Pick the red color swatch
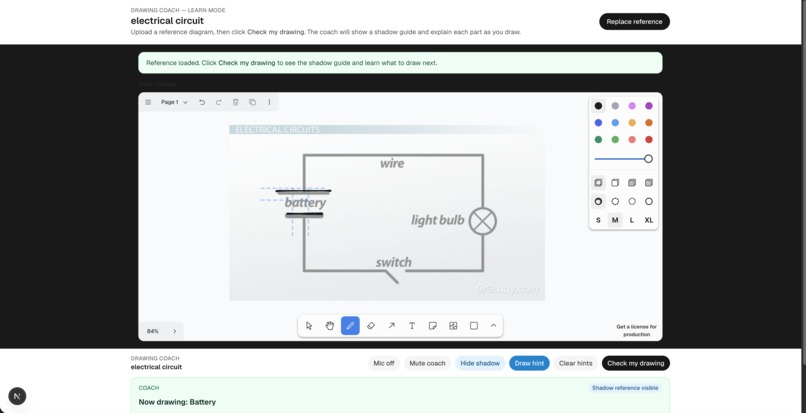The image size is (806, 413). [649, 139]
